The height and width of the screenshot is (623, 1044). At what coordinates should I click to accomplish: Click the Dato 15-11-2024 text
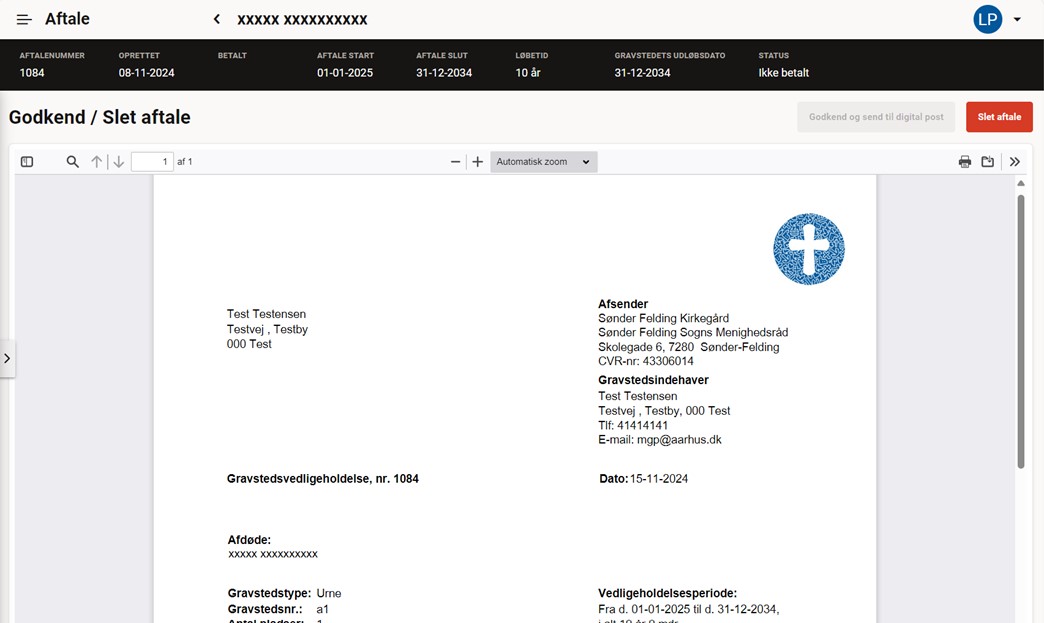coord(644,479)
